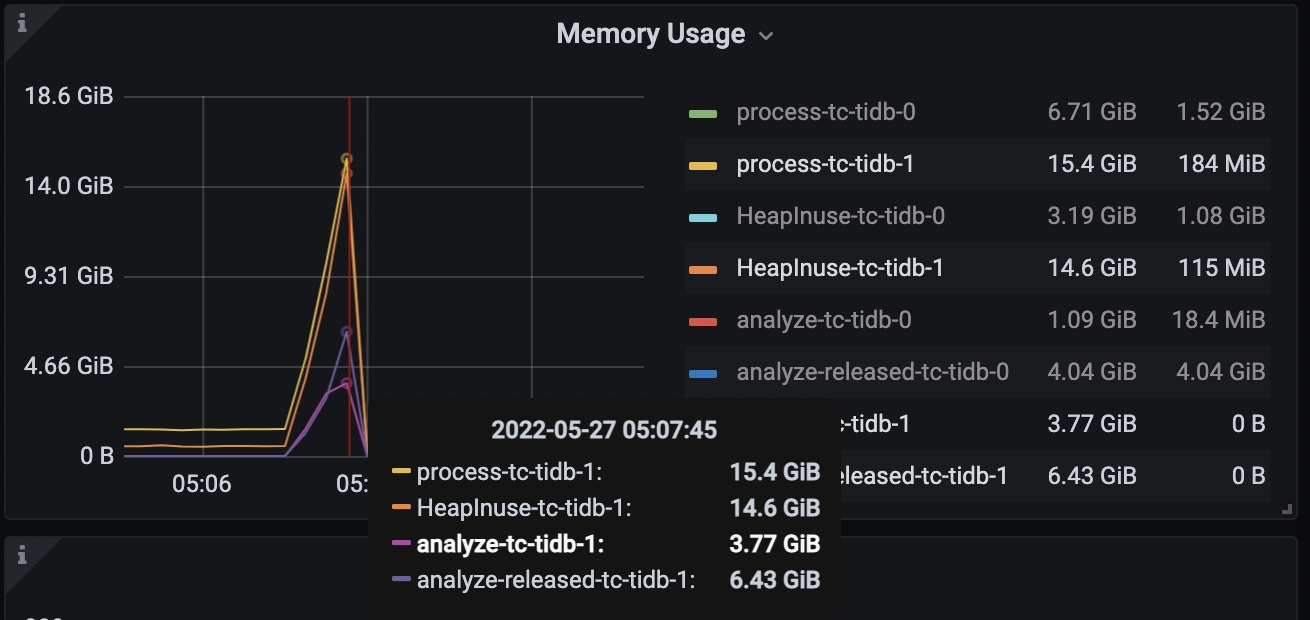1310x620 pixels.
Task: Click the blue line marker beside analyze-released-tc-tidb-0
Action: point(702,371)
